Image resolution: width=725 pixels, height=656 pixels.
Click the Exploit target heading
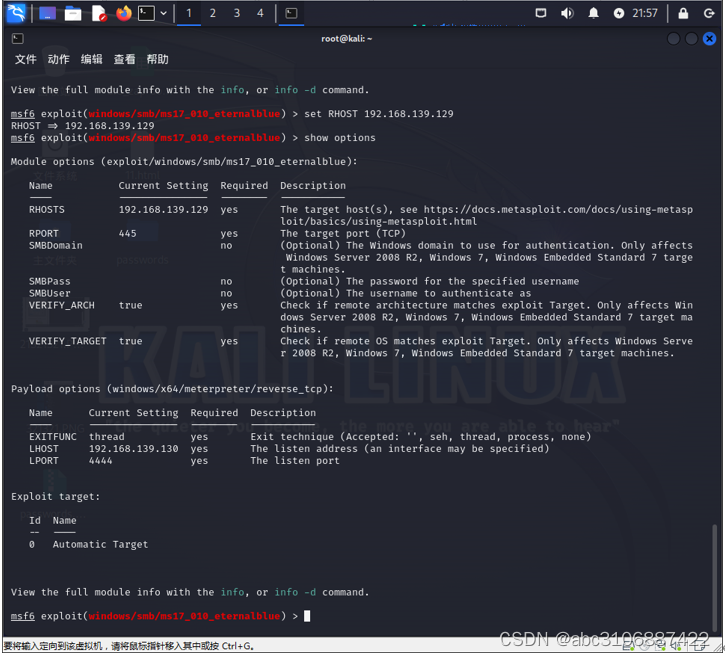[55, 497]
